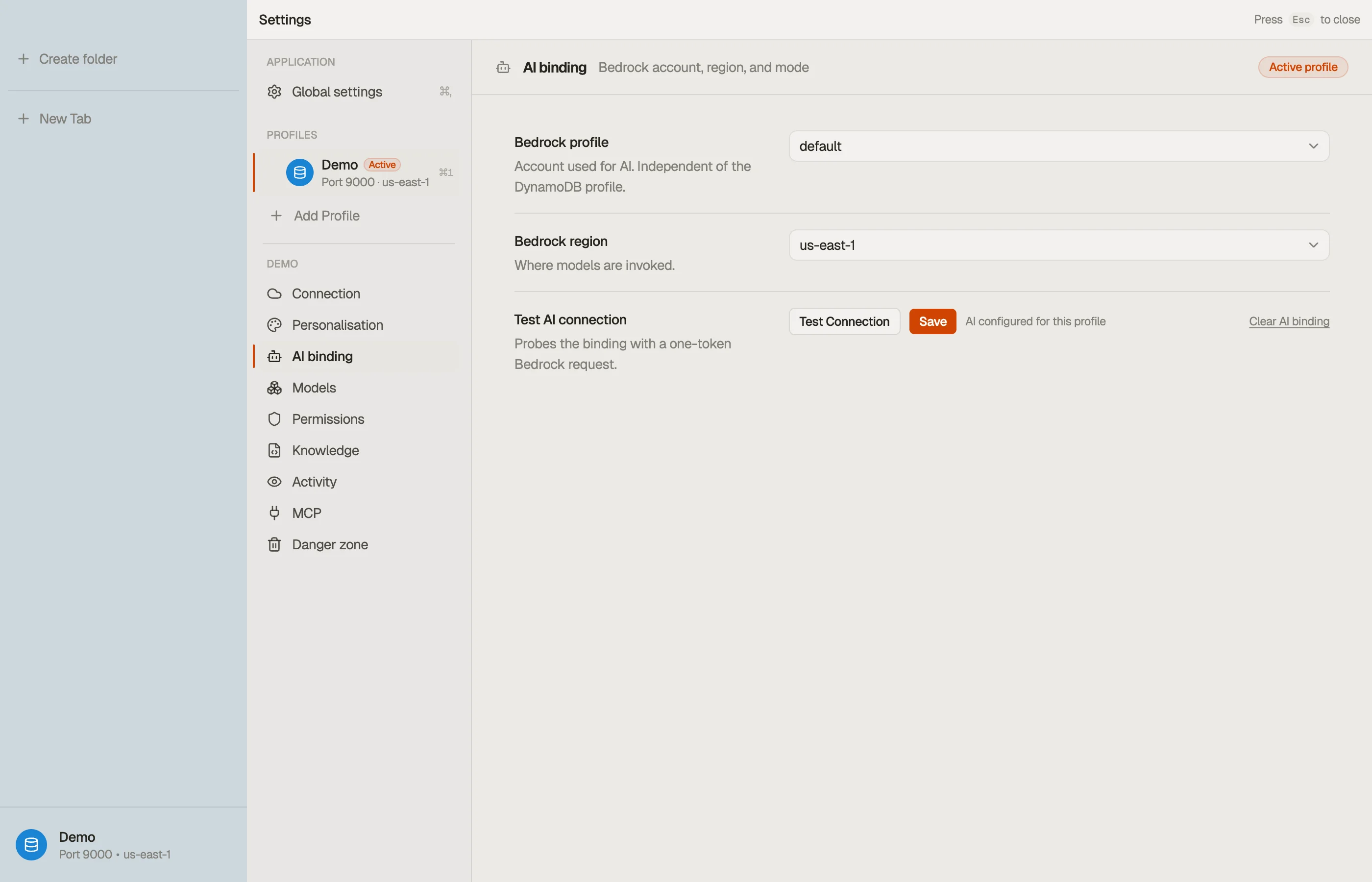Click the trash icon for Danger zone
Screen dimensions: 1372x882
[274, 545]
